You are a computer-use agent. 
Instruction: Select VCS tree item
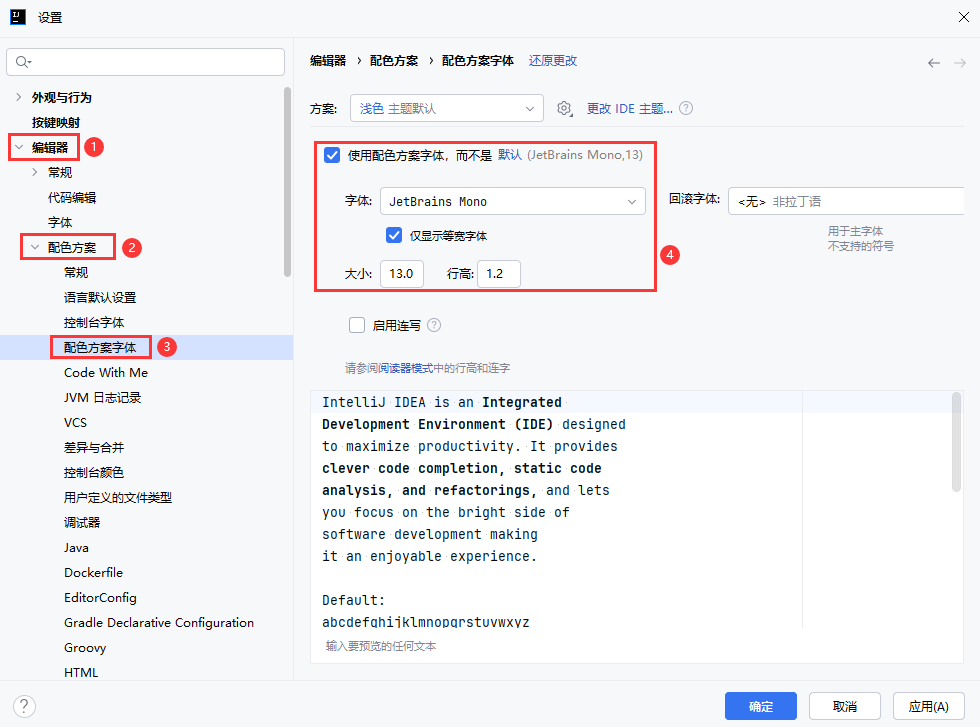[x=75, y=423]
